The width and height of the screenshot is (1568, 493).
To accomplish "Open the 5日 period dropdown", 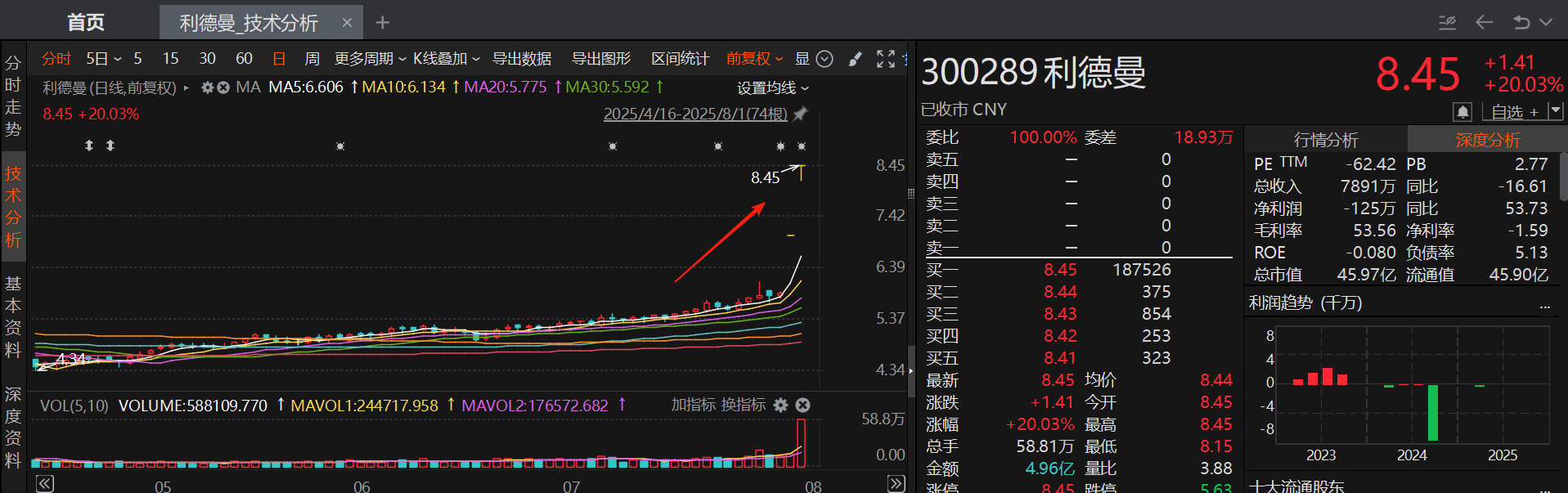I will coord(104,59).
